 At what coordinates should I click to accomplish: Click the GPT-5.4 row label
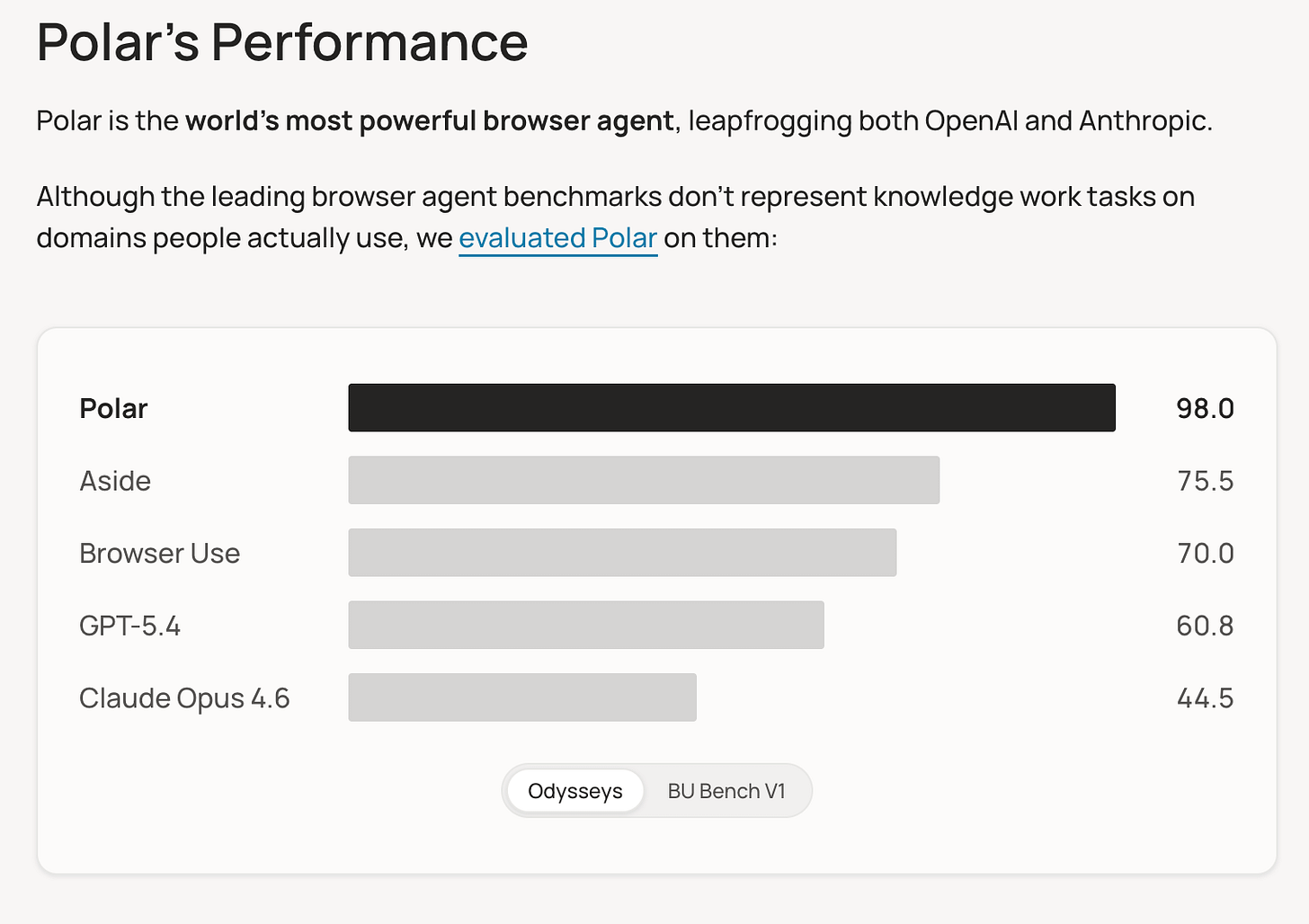point(130,626)
